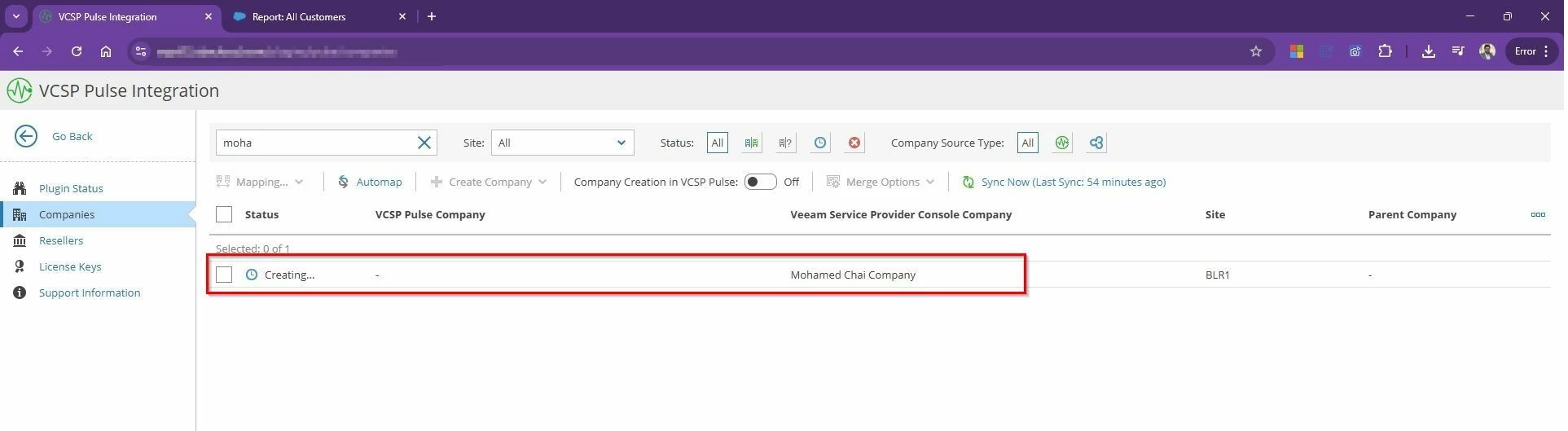
Task: Sort by VCSP Pulse Company column
Action: coord(430,214)
